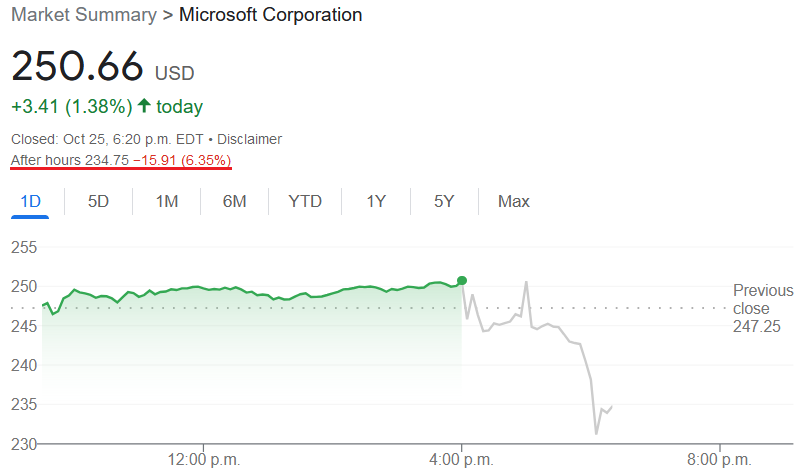
Task: Click the 250.66 USD price figure
Action: pyautogui.click(x=103, y=66)
